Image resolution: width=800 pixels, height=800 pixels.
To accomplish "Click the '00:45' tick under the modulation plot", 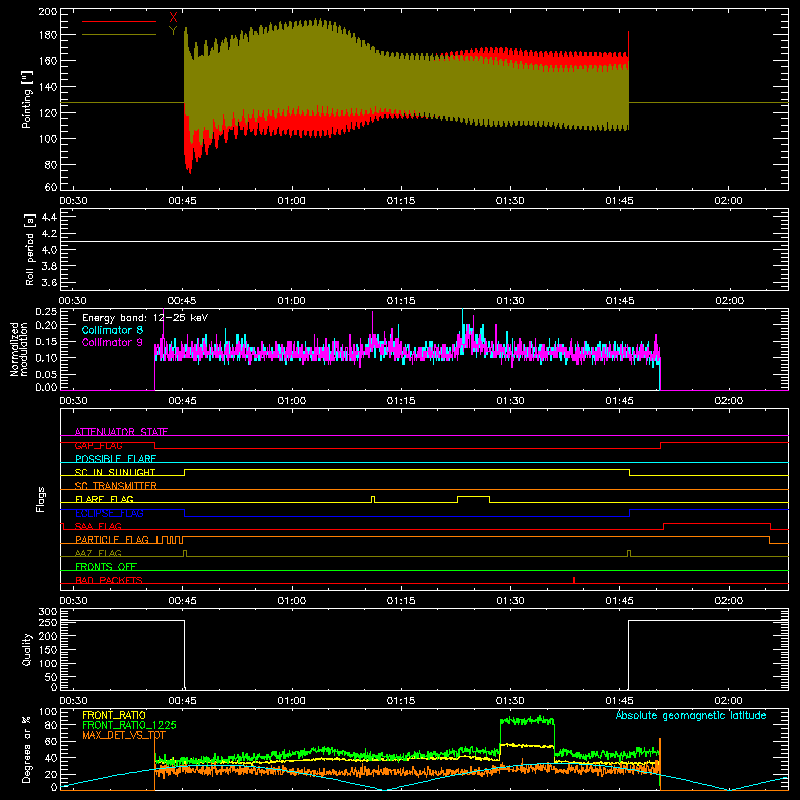I will tap(182, 401).
